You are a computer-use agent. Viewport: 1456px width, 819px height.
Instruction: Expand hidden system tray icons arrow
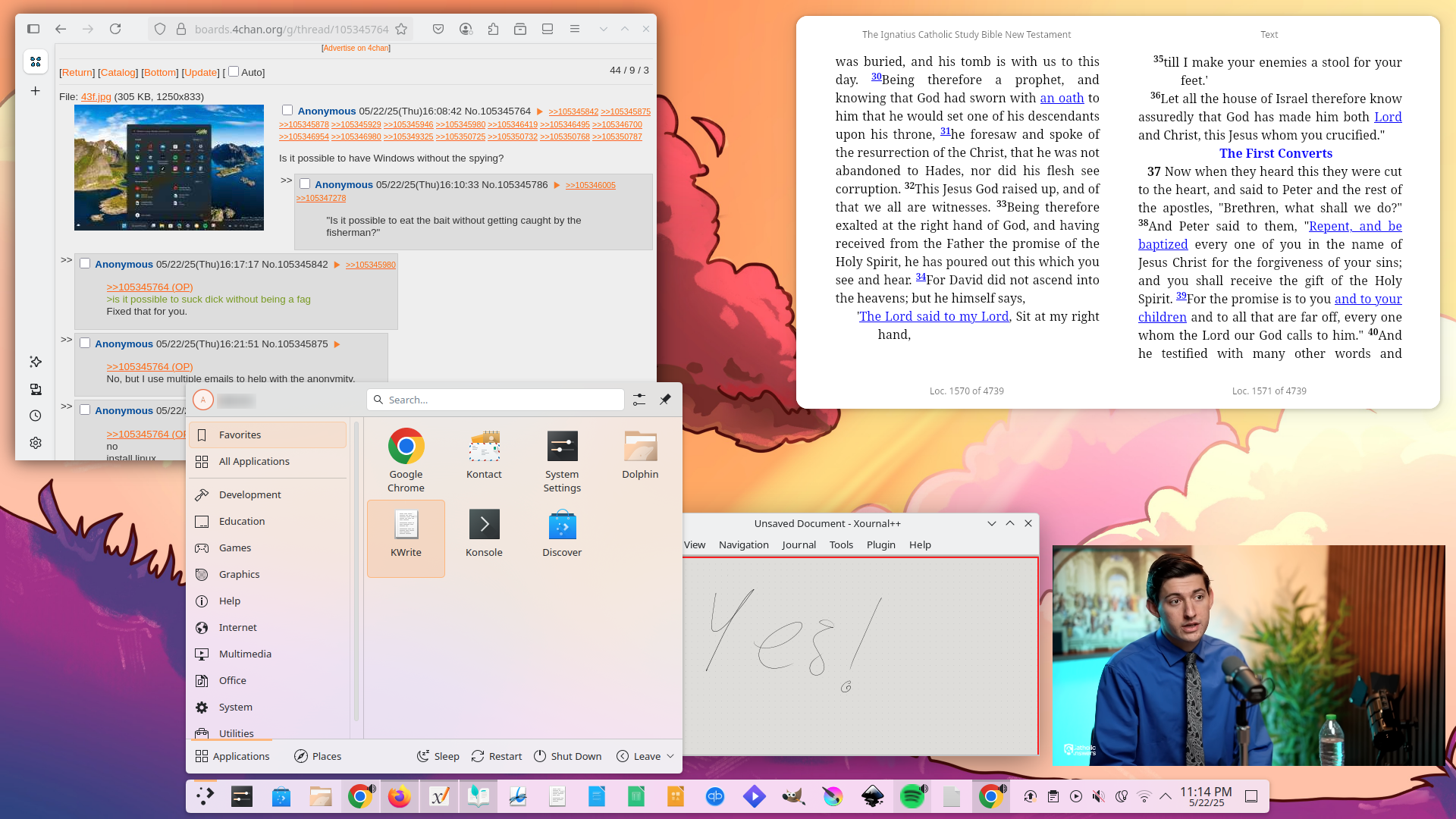(x=1166, y=796)
